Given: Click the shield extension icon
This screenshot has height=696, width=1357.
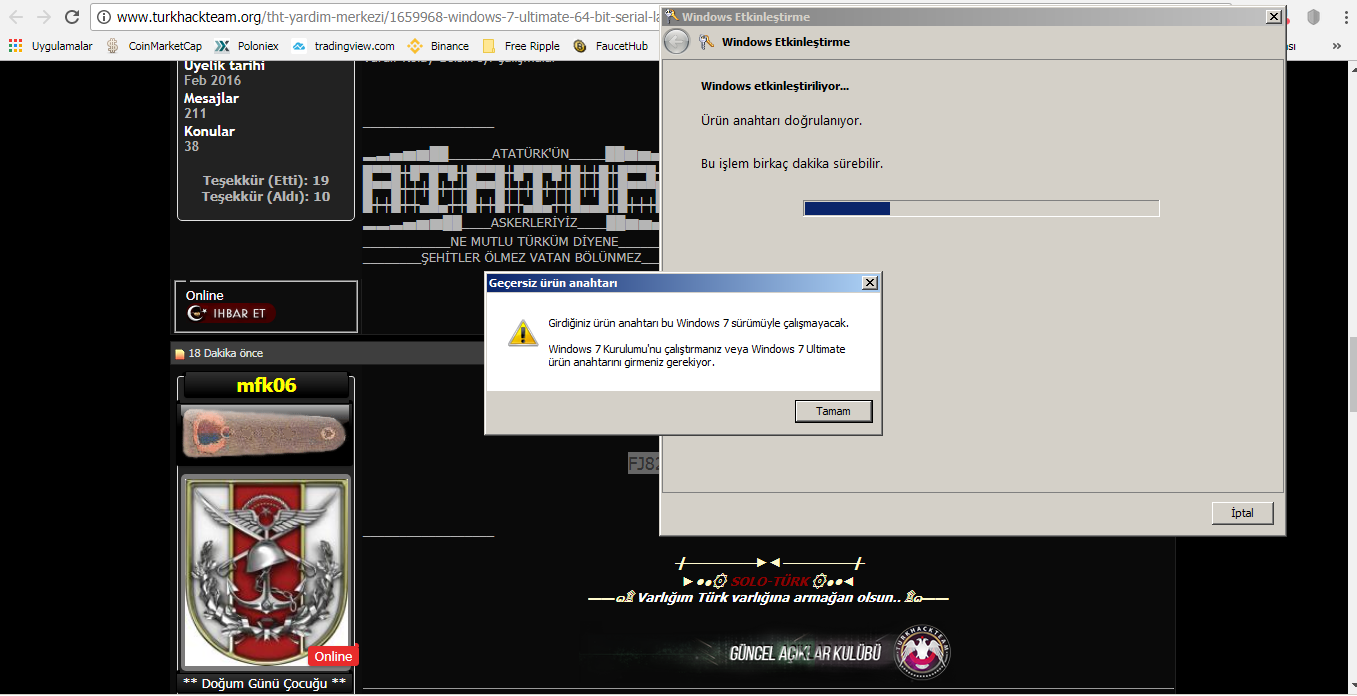Looking at the screenshot, I should (x=1313, y=17).
